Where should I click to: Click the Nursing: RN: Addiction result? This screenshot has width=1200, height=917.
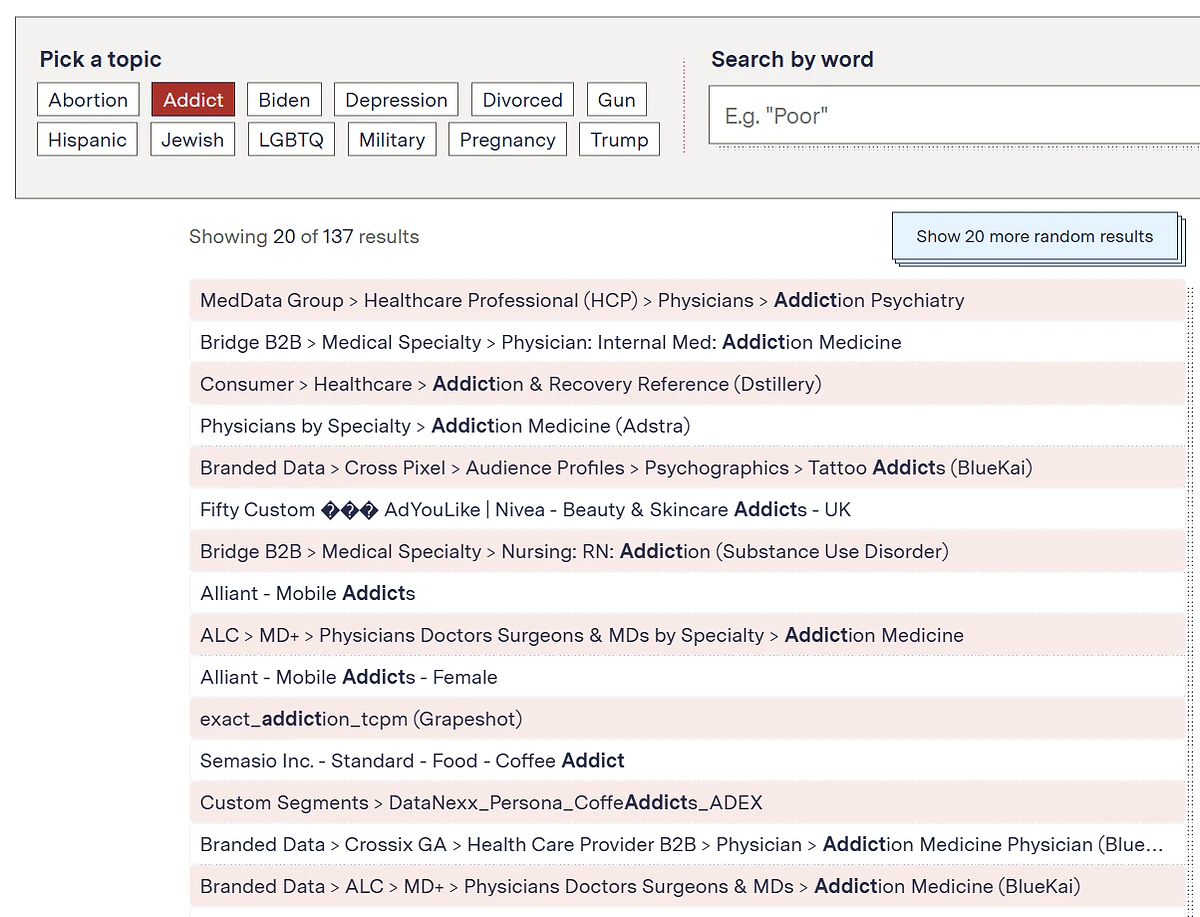(686, 551)
